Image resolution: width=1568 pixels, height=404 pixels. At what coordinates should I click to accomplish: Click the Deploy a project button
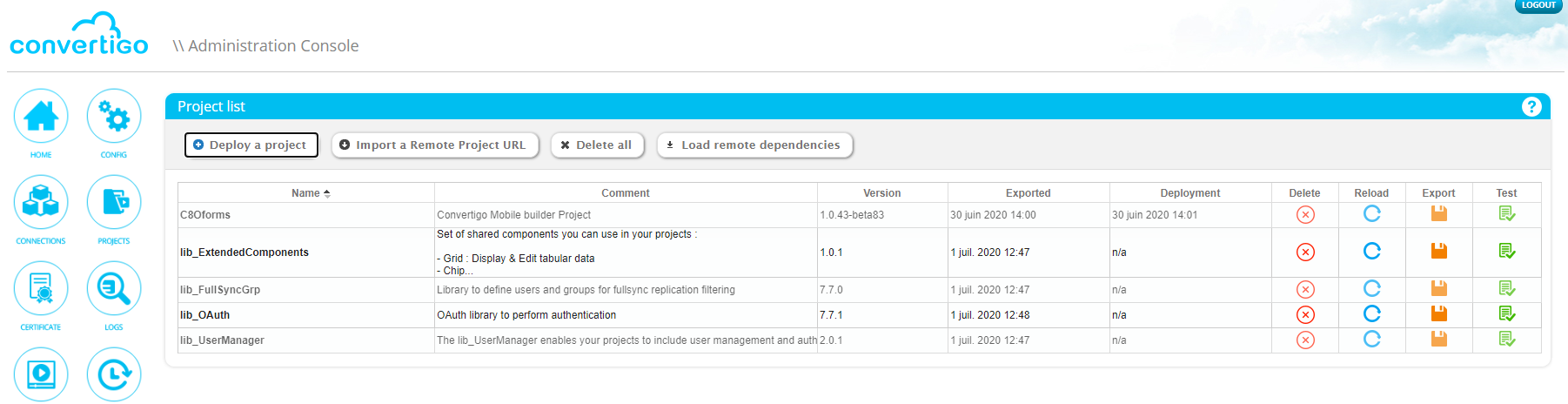pyautogui.click(x=251, y=145)
